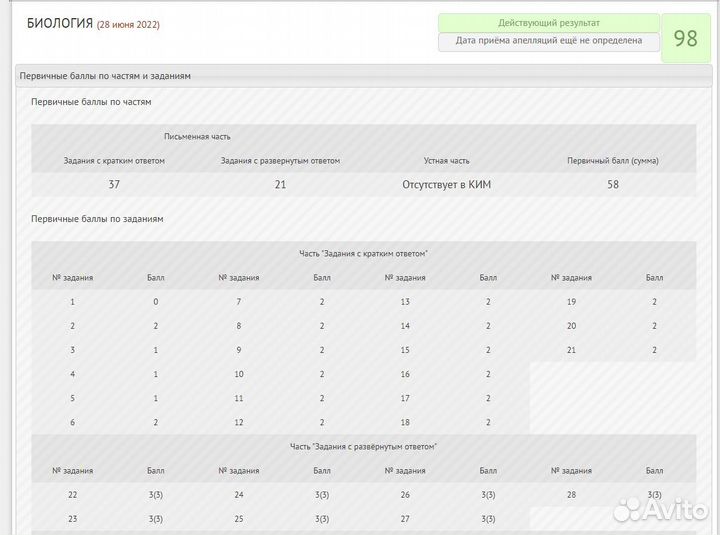
Task: Collapse "Первичные баллы по частям и заданиям" section
Action: point(106,76)
